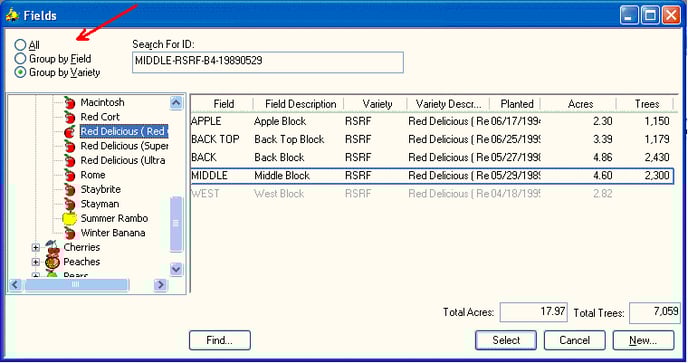Select the Peaches tree label
The image size is (688, 363).
[x=82, y=262]
